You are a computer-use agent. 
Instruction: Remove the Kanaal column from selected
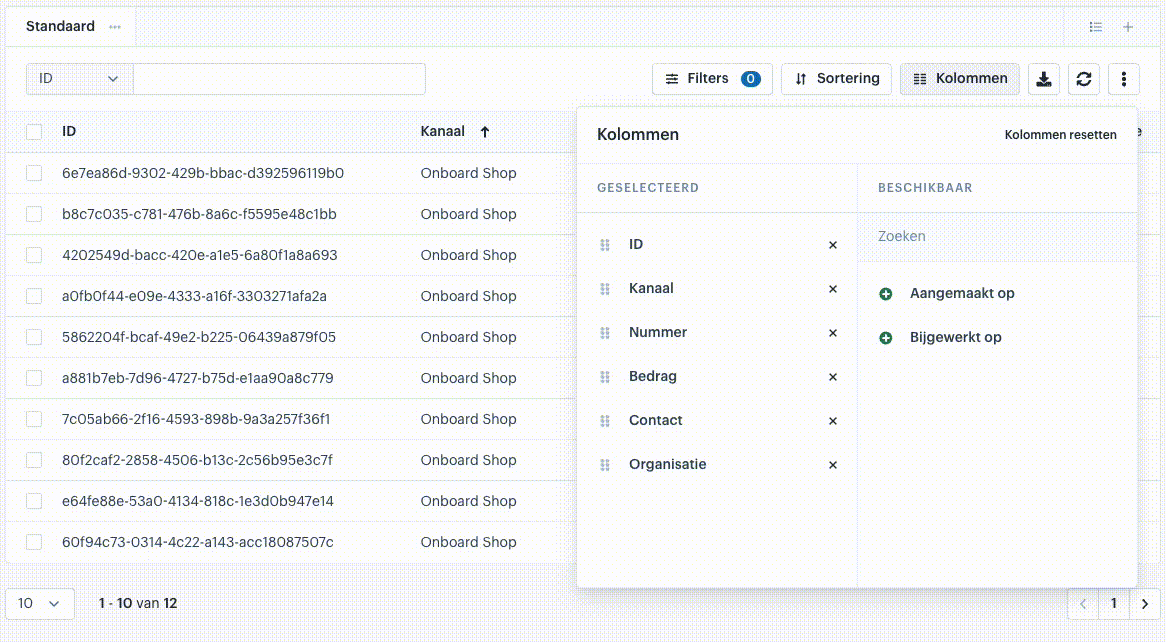[833, 289]
